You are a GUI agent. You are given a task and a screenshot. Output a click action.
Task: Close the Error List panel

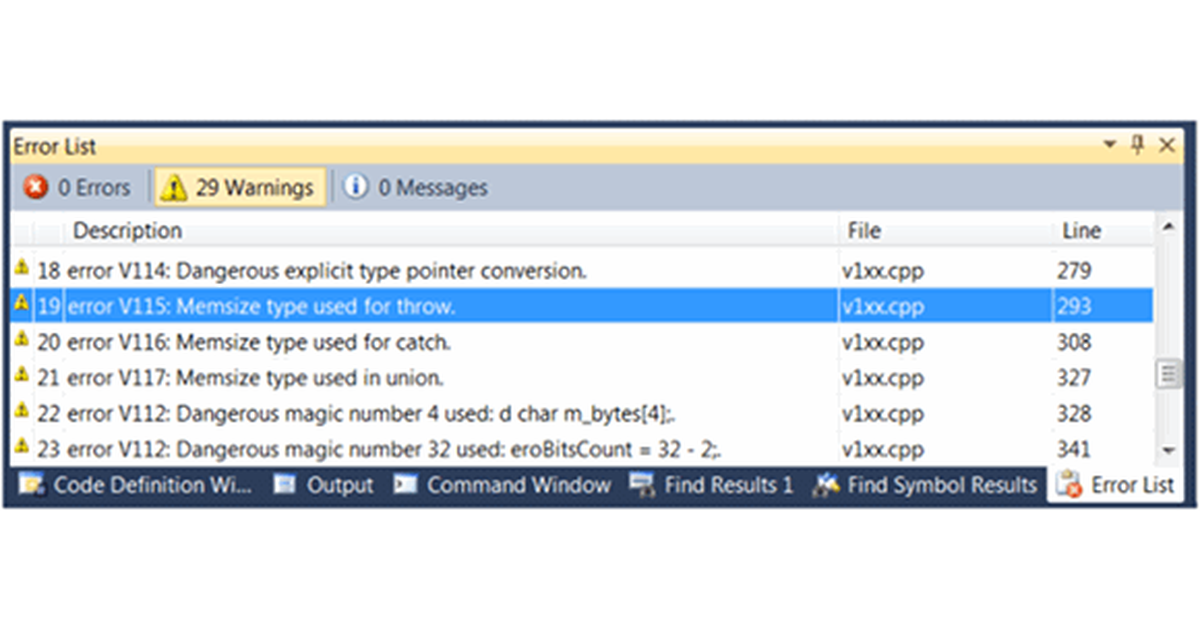1166,146
